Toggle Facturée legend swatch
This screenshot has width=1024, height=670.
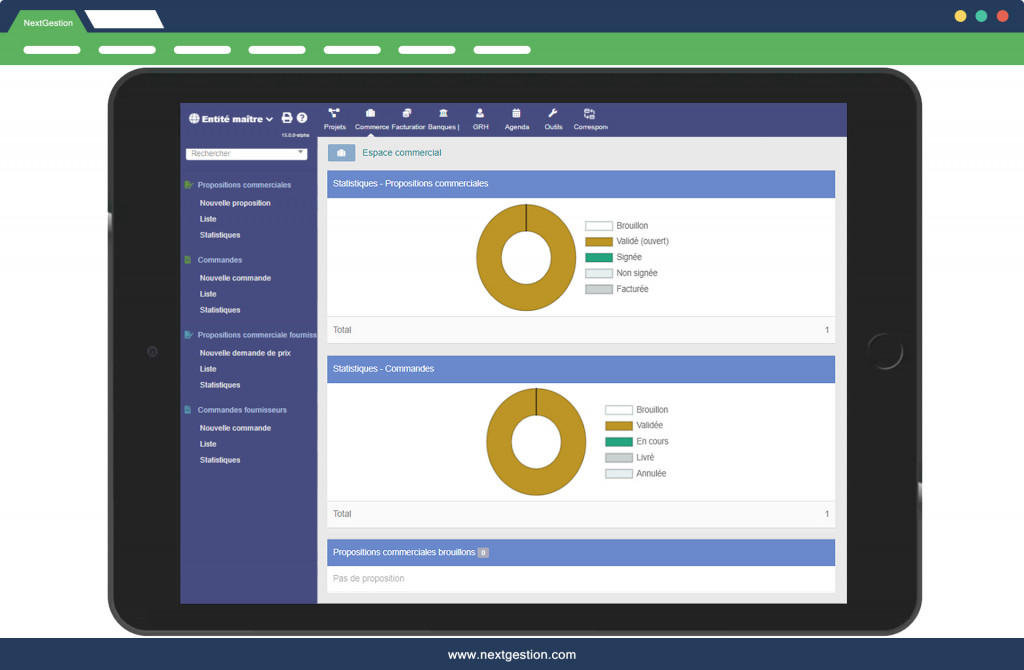point(599,289)
